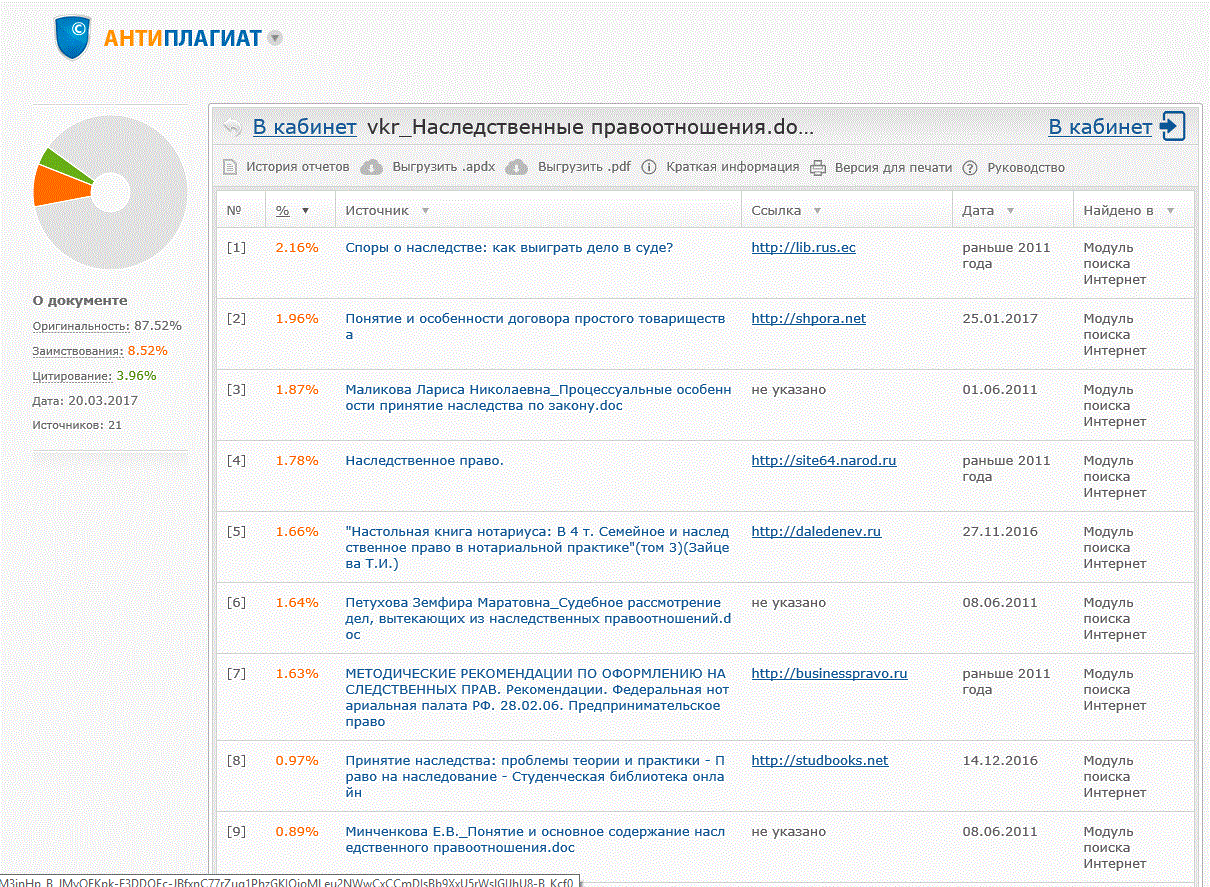Click the Выгрузить .apdx cloud download icon
This screenshot has height=887, width=1210.
(x=371, y=167)
